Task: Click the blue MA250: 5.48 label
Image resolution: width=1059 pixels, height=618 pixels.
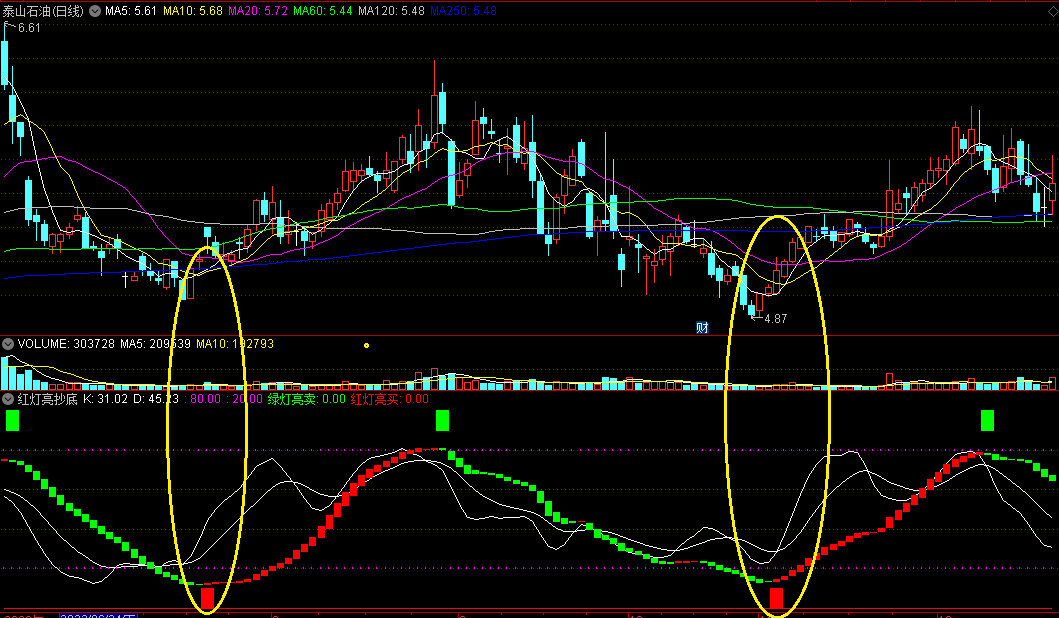Action: (x=463, y=11)
